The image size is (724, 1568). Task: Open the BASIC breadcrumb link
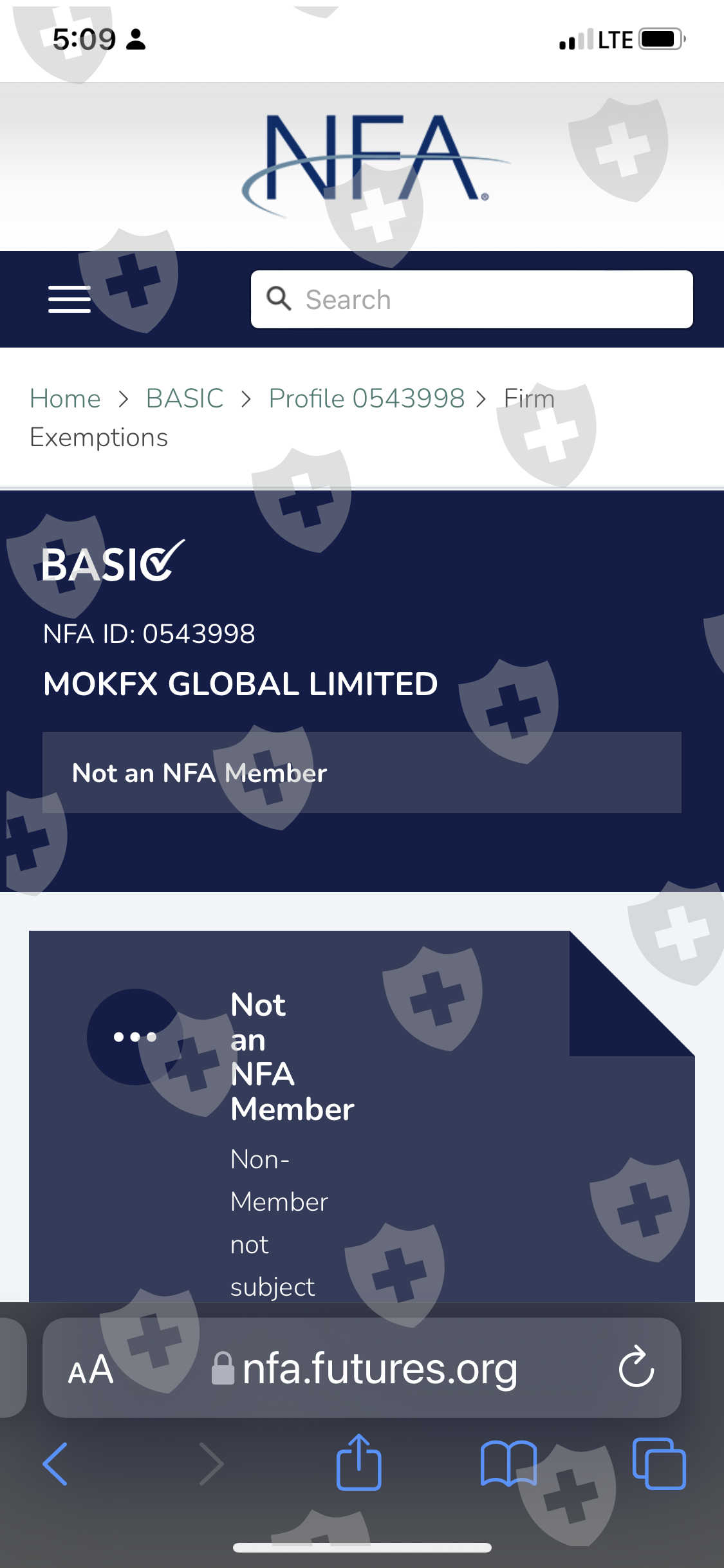[185, 398]
